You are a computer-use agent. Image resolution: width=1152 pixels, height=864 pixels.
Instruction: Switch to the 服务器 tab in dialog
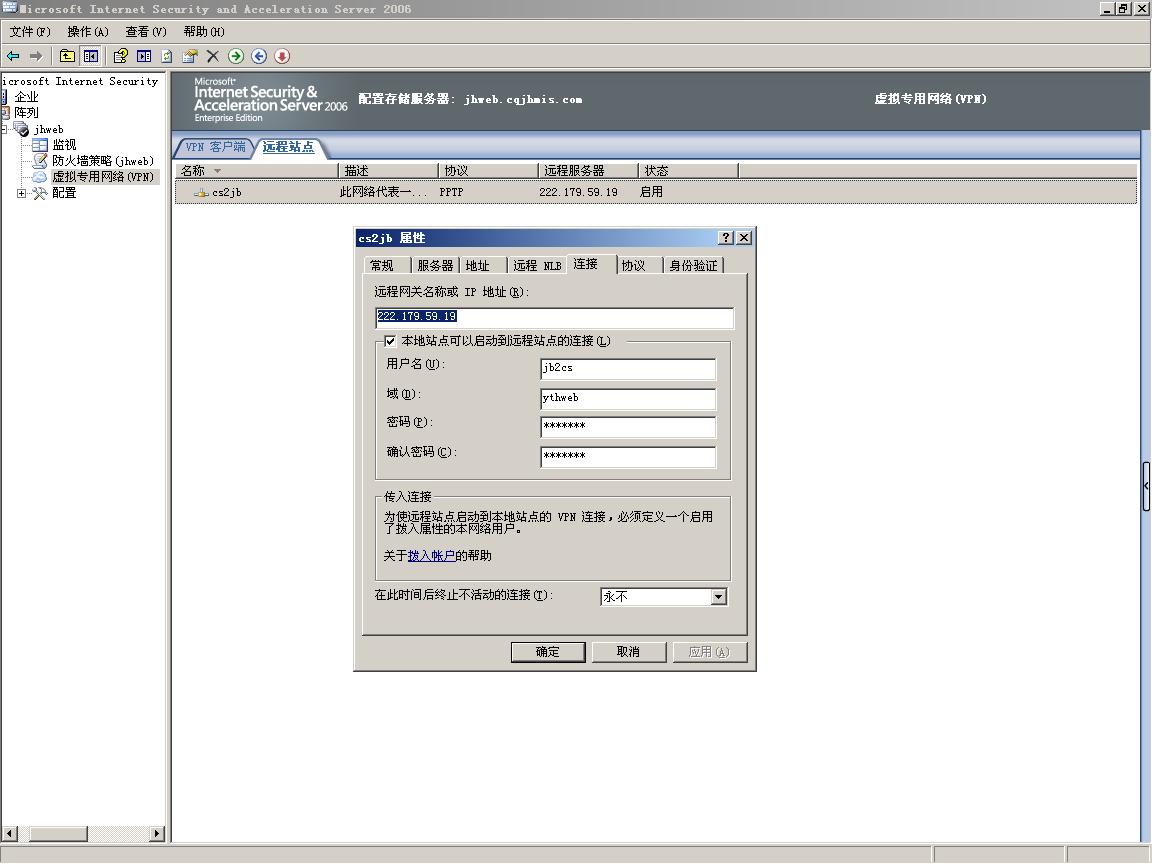[435, 265]
